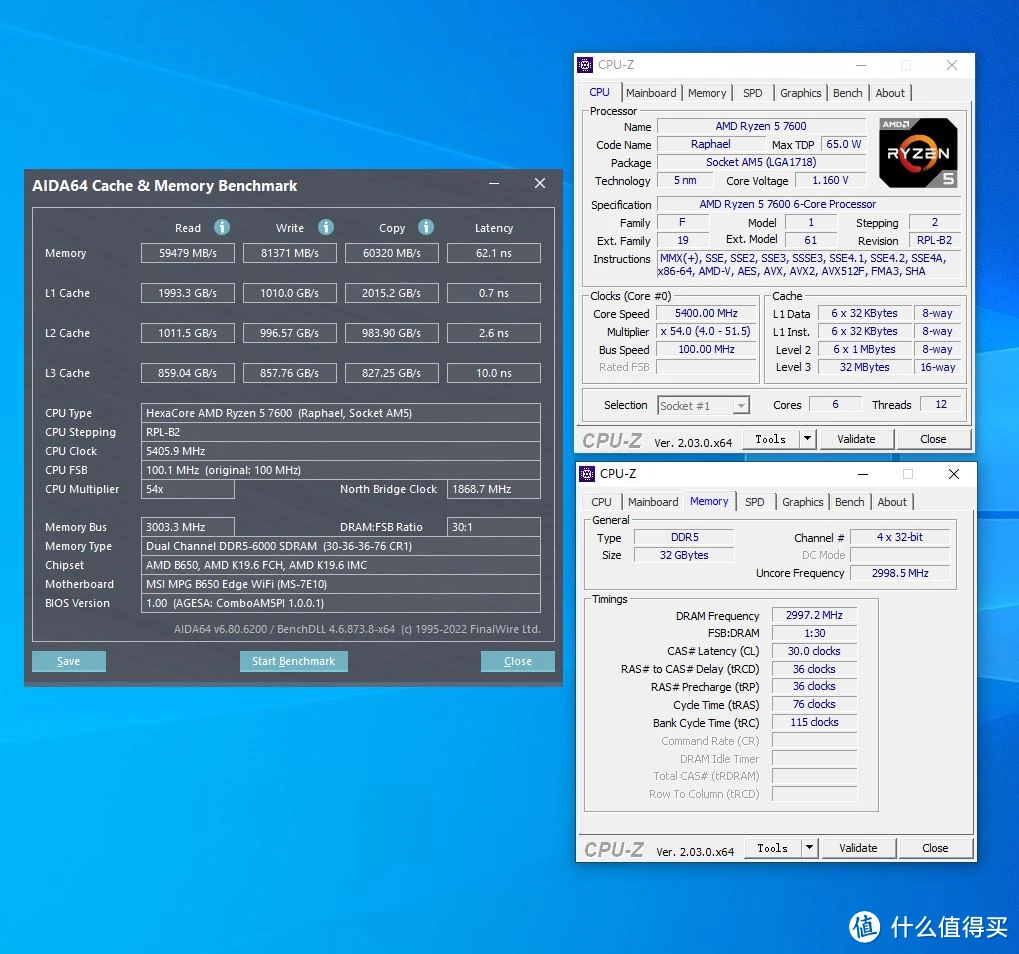This screenshot has height=954, width=1019.
Task: Click Uncore Frequency value 2998.5 MHz
Action: [900, 573]
